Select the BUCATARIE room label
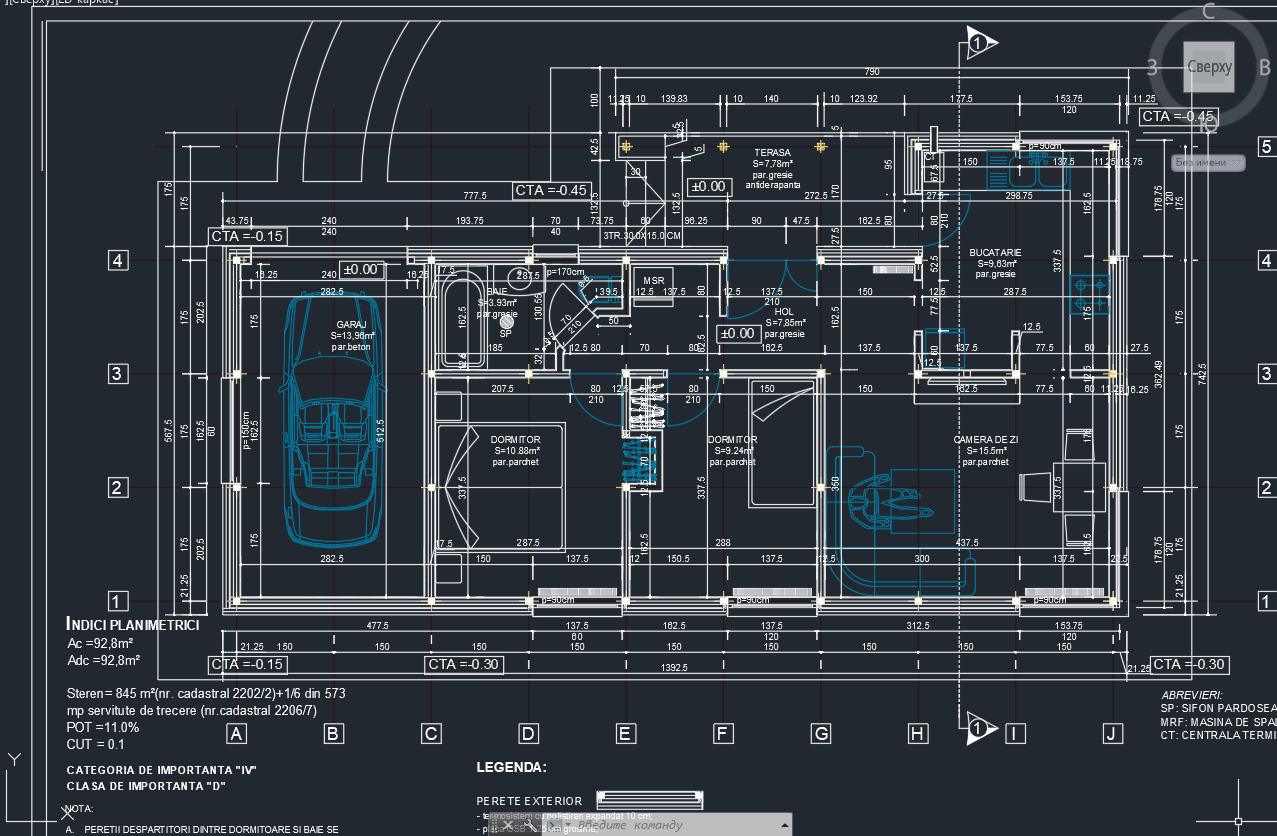The image size is (1277, 836). [995, 263]
